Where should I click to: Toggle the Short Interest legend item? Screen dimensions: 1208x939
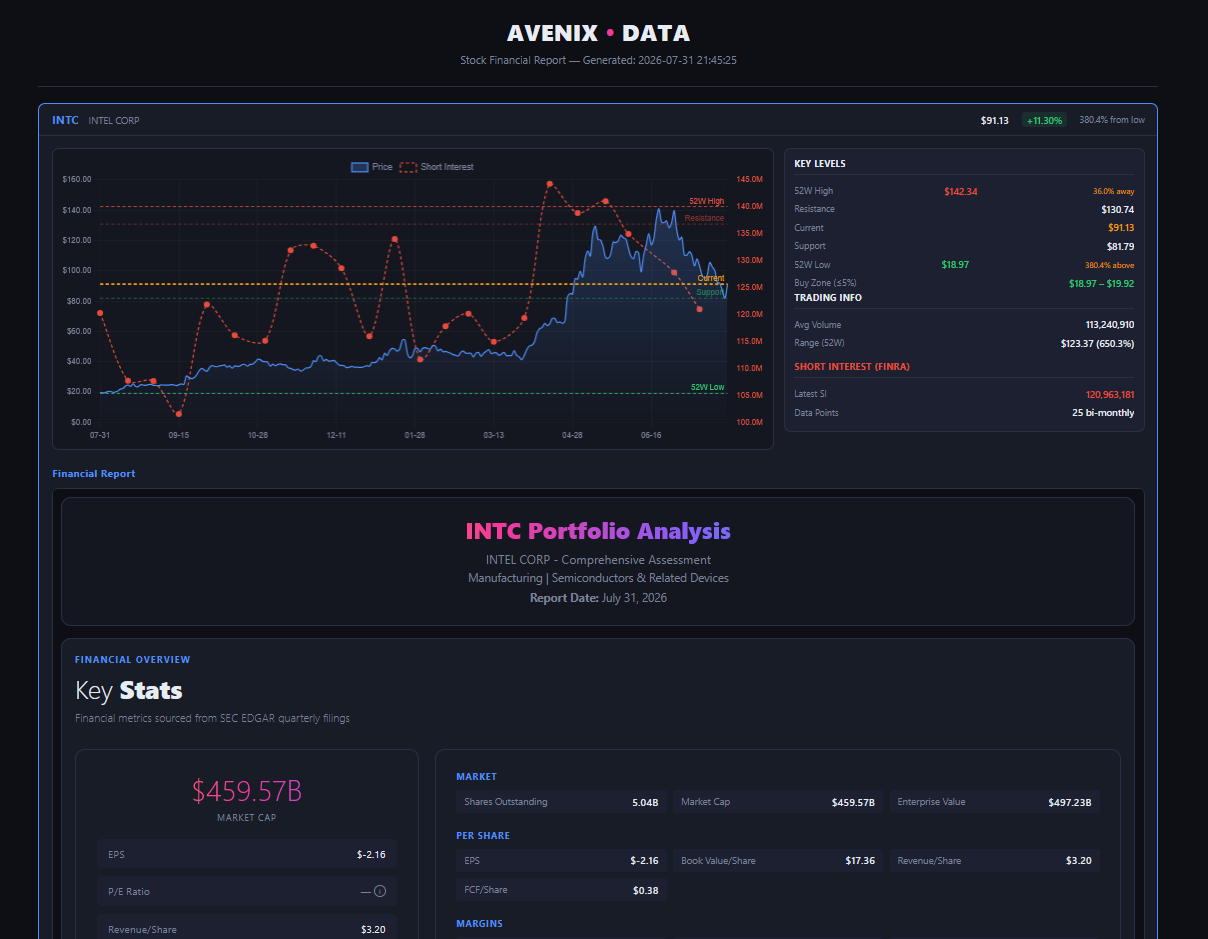click(437, 167)
